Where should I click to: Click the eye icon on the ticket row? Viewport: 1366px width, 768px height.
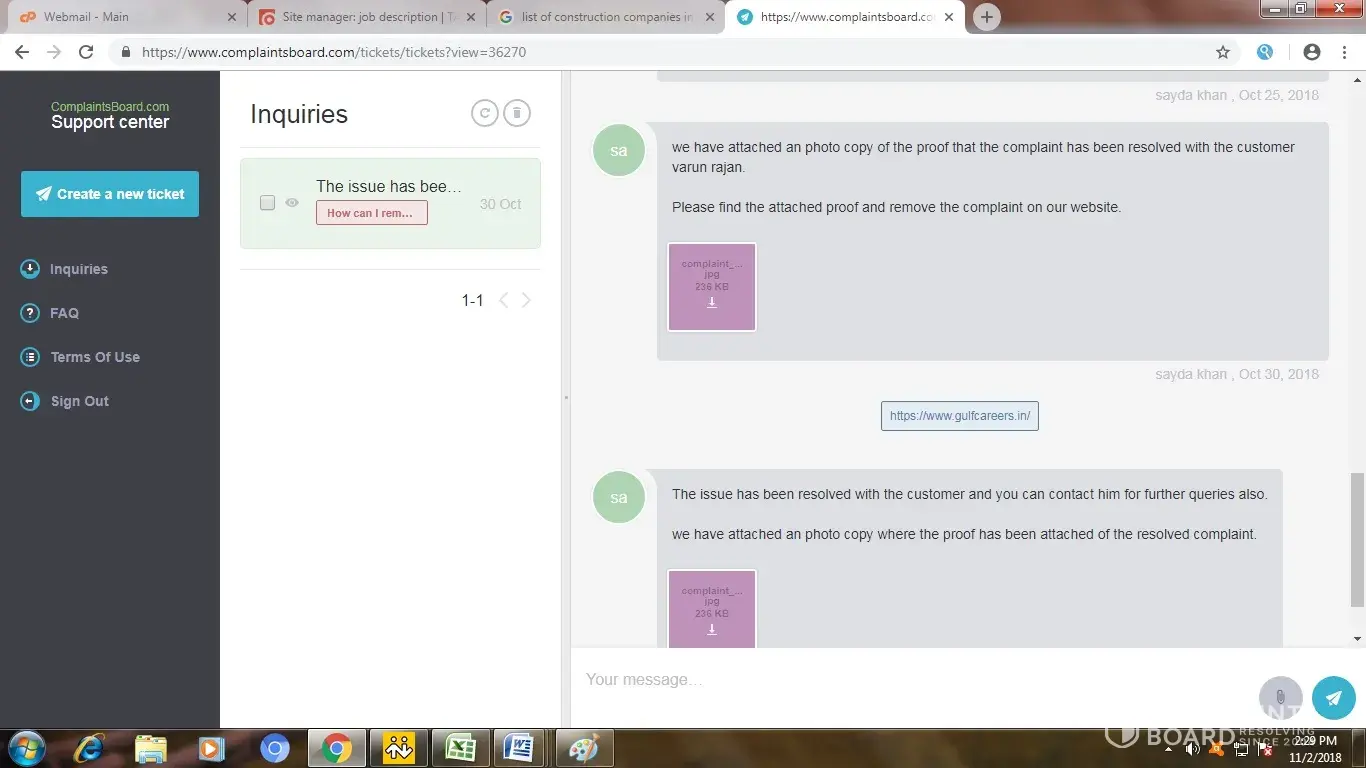[292, 203]
